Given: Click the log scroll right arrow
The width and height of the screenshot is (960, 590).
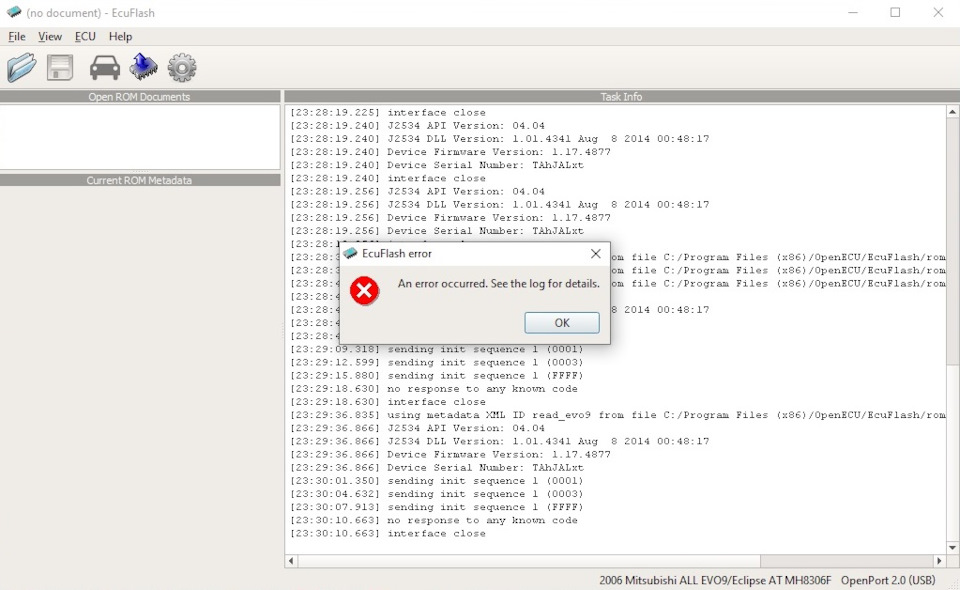Looking at the screenshot, I should (x=939, y=561).
